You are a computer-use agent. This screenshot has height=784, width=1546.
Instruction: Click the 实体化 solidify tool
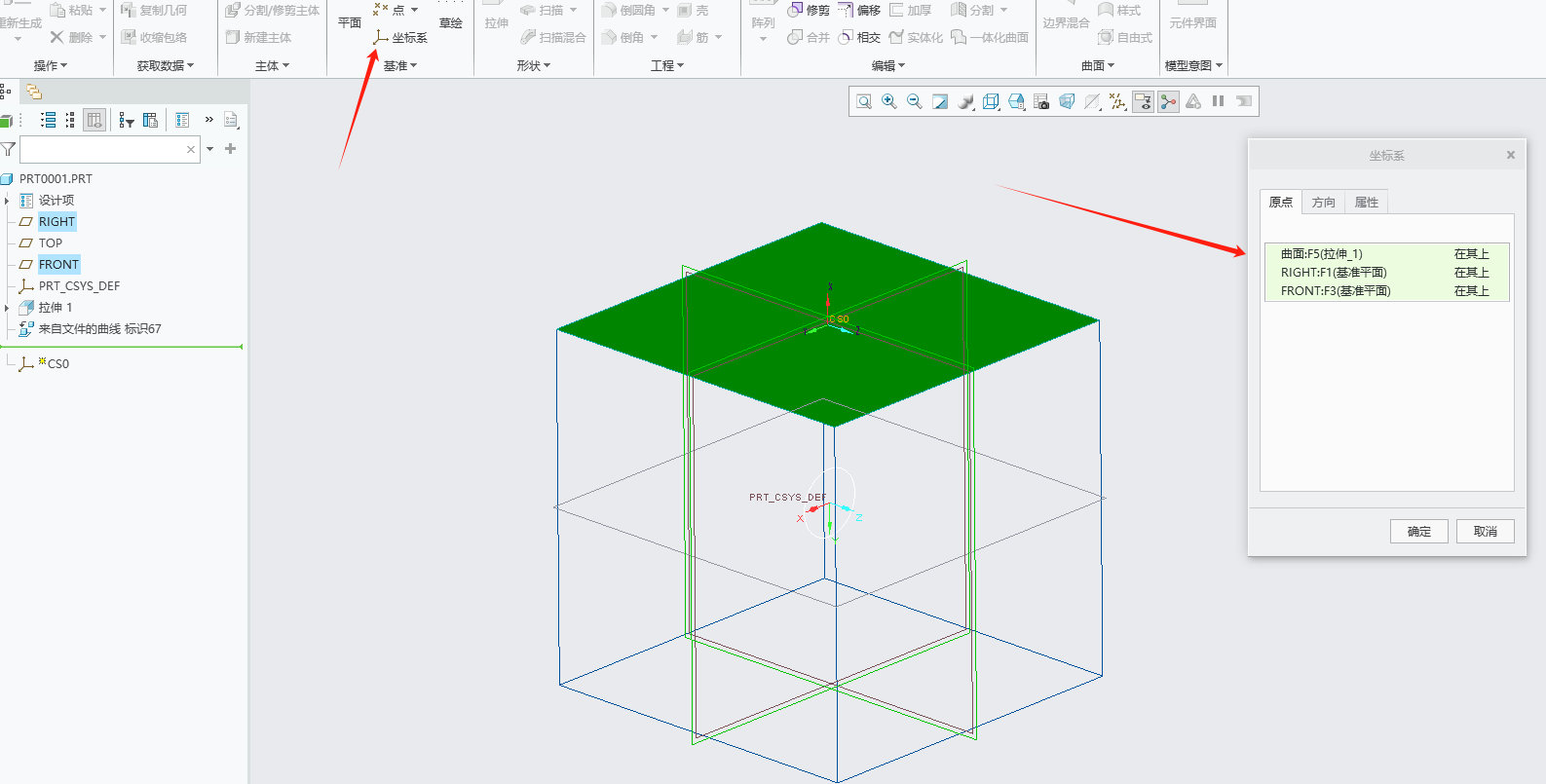click(916, 37)
